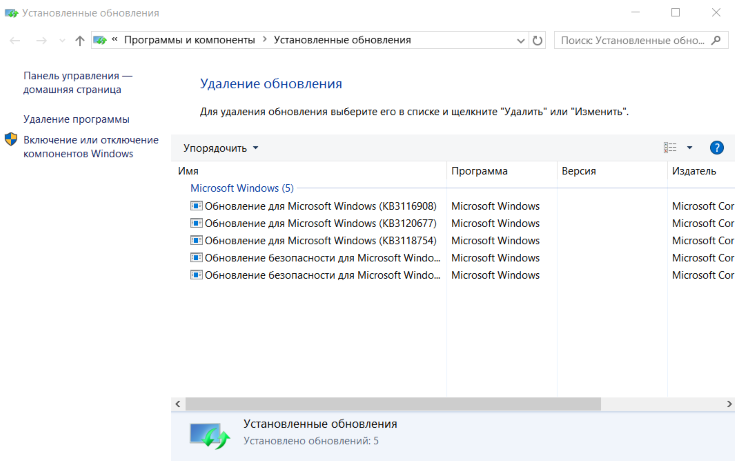Go to Панель управления домашняя страница
Screen dimensions: 735x461
77,82
